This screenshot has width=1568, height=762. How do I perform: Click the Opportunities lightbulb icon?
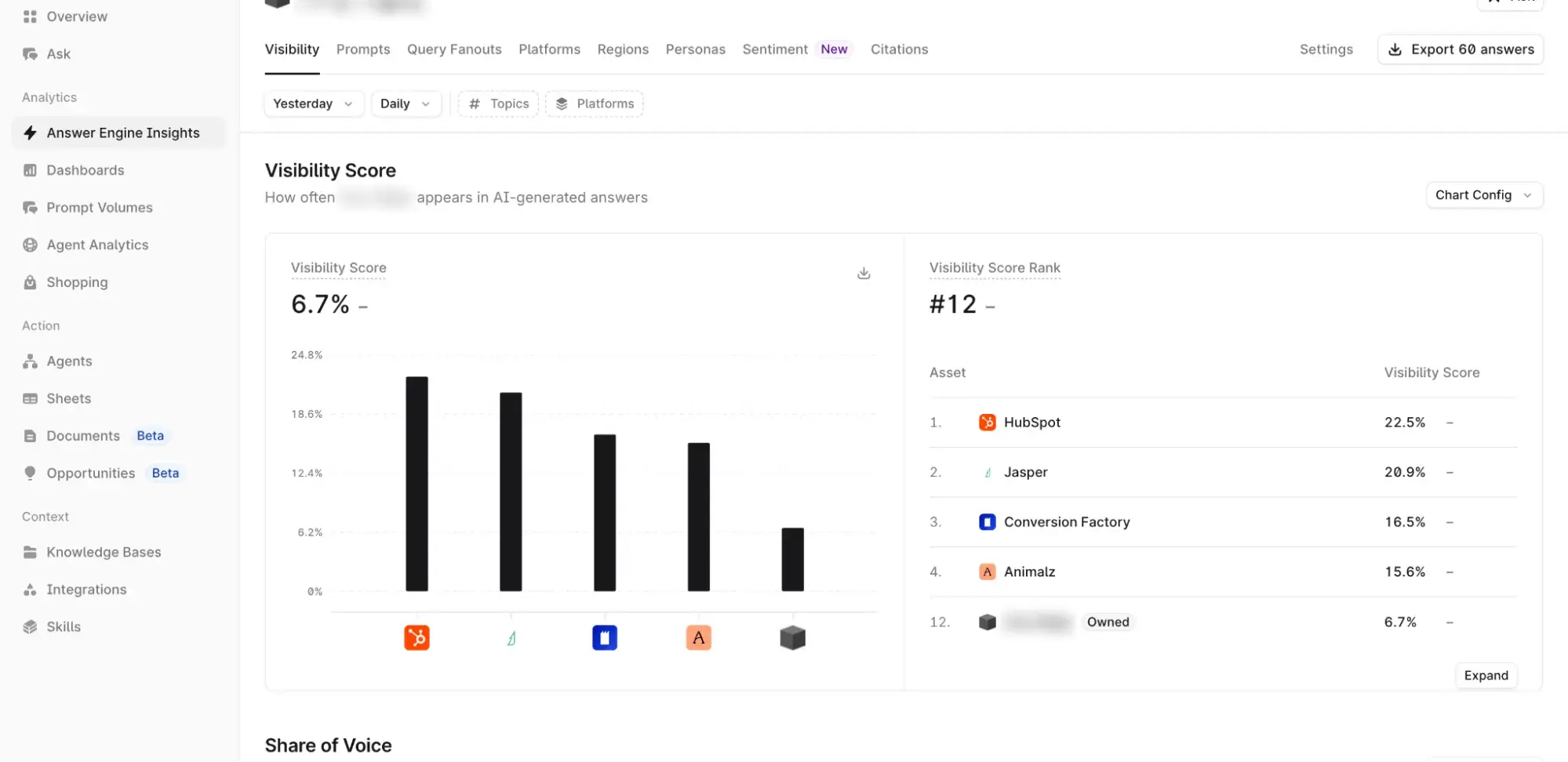(30, 474)
